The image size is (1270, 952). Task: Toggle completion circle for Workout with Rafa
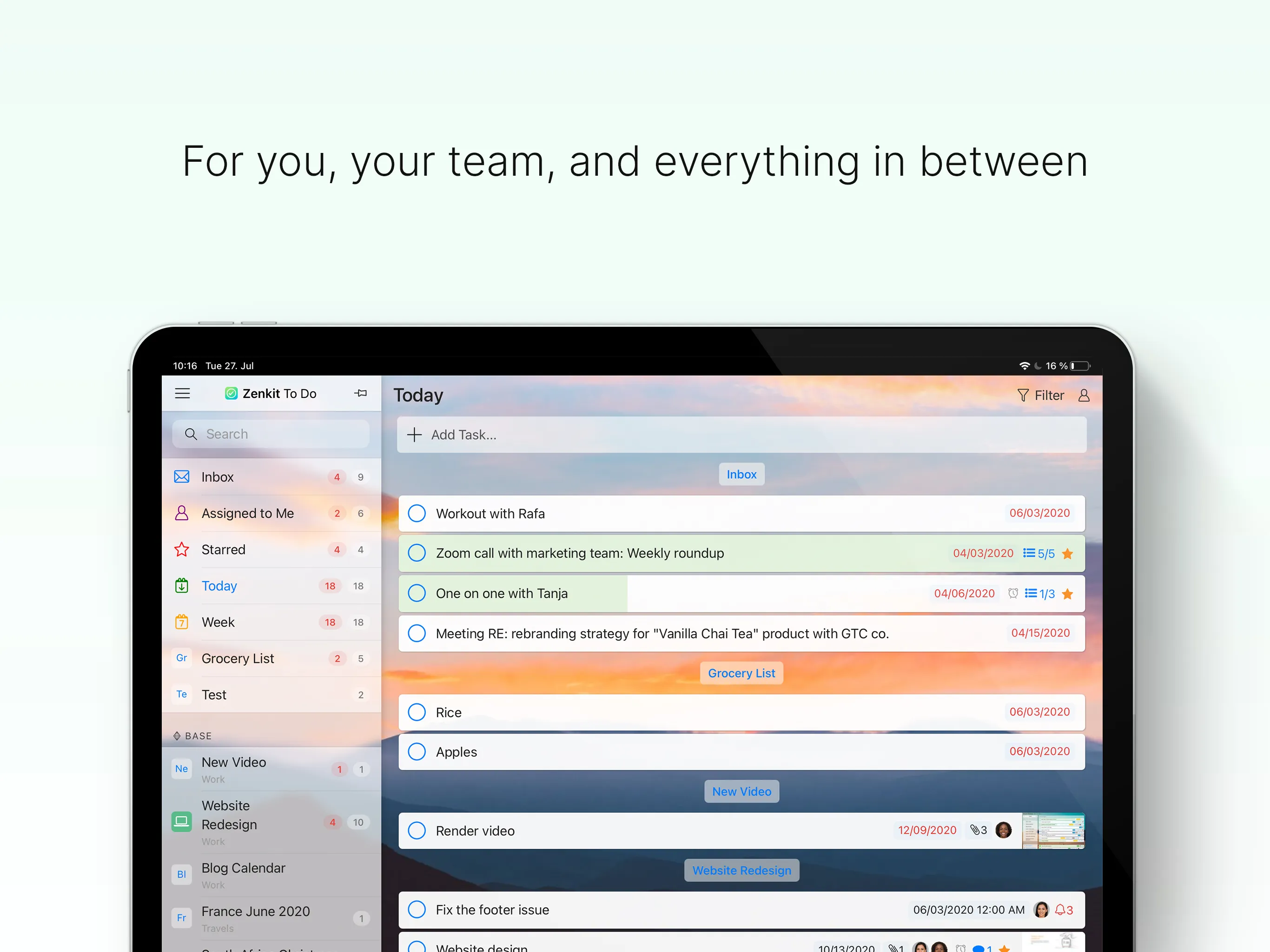coord(418,513)
